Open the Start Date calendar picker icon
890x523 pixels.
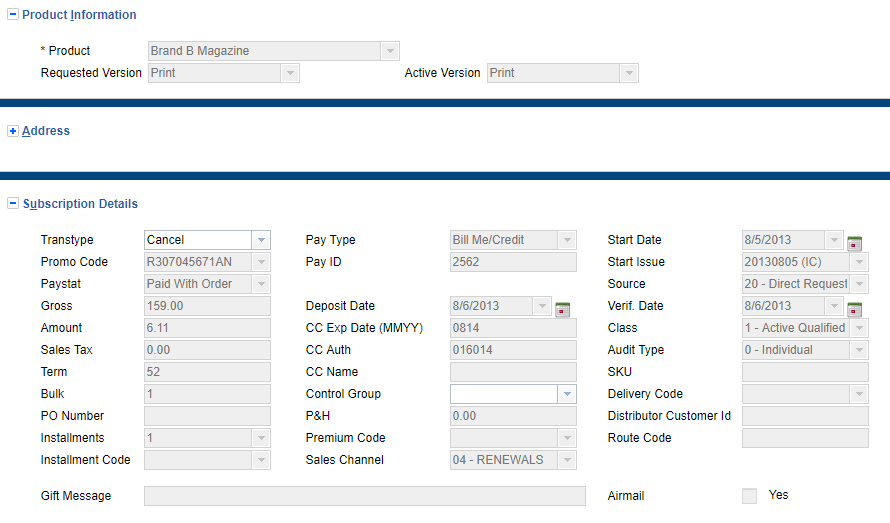pyautogui.click(x=855, y=243)
